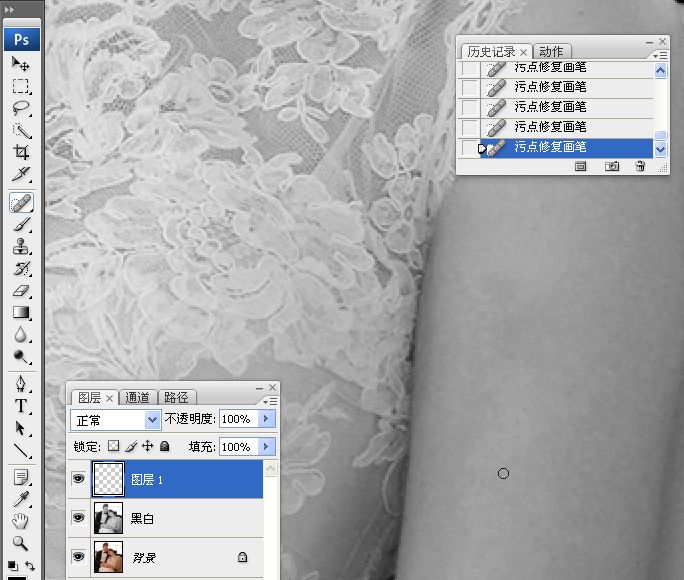Select the Dodge tool
The height and width of the screenshot is (580, 684).
click(x=21, y=356)
